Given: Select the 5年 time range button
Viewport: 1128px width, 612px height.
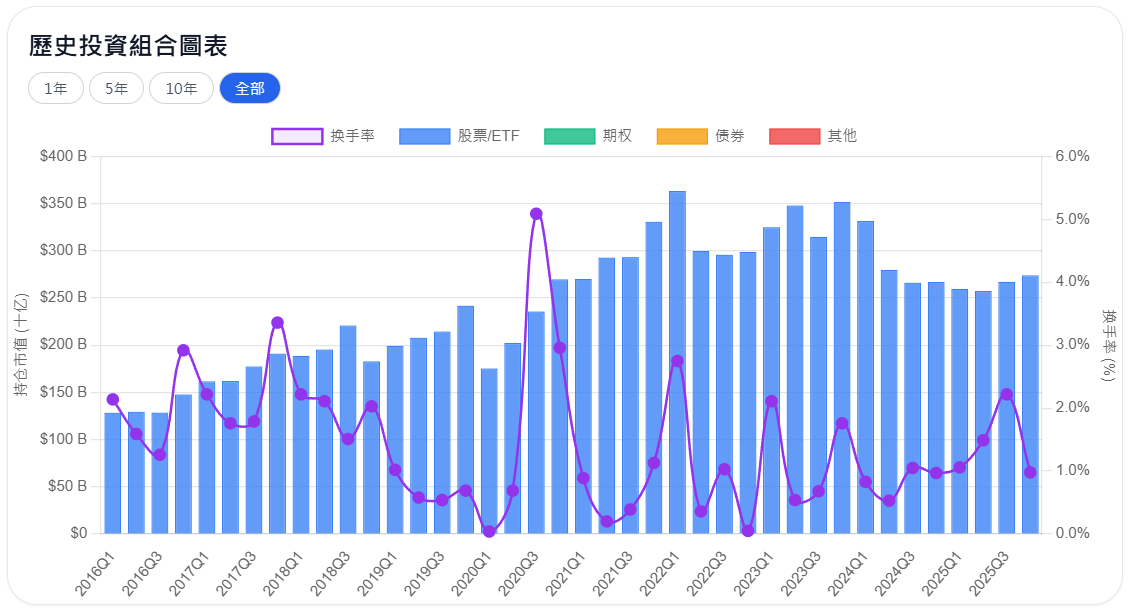Looking at the screenshot, I should pyautogui.click(x=116, y=88).
